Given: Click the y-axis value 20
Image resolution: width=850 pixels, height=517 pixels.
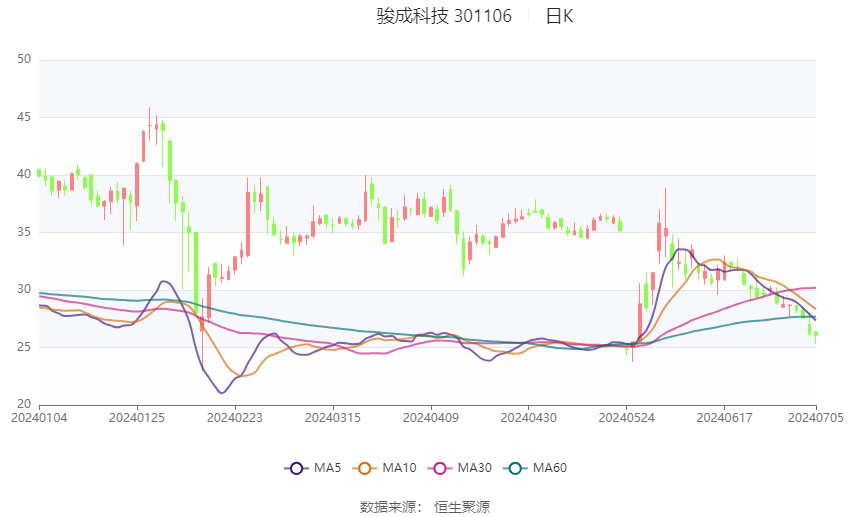Looking at the screenshot, I should 24,404.
